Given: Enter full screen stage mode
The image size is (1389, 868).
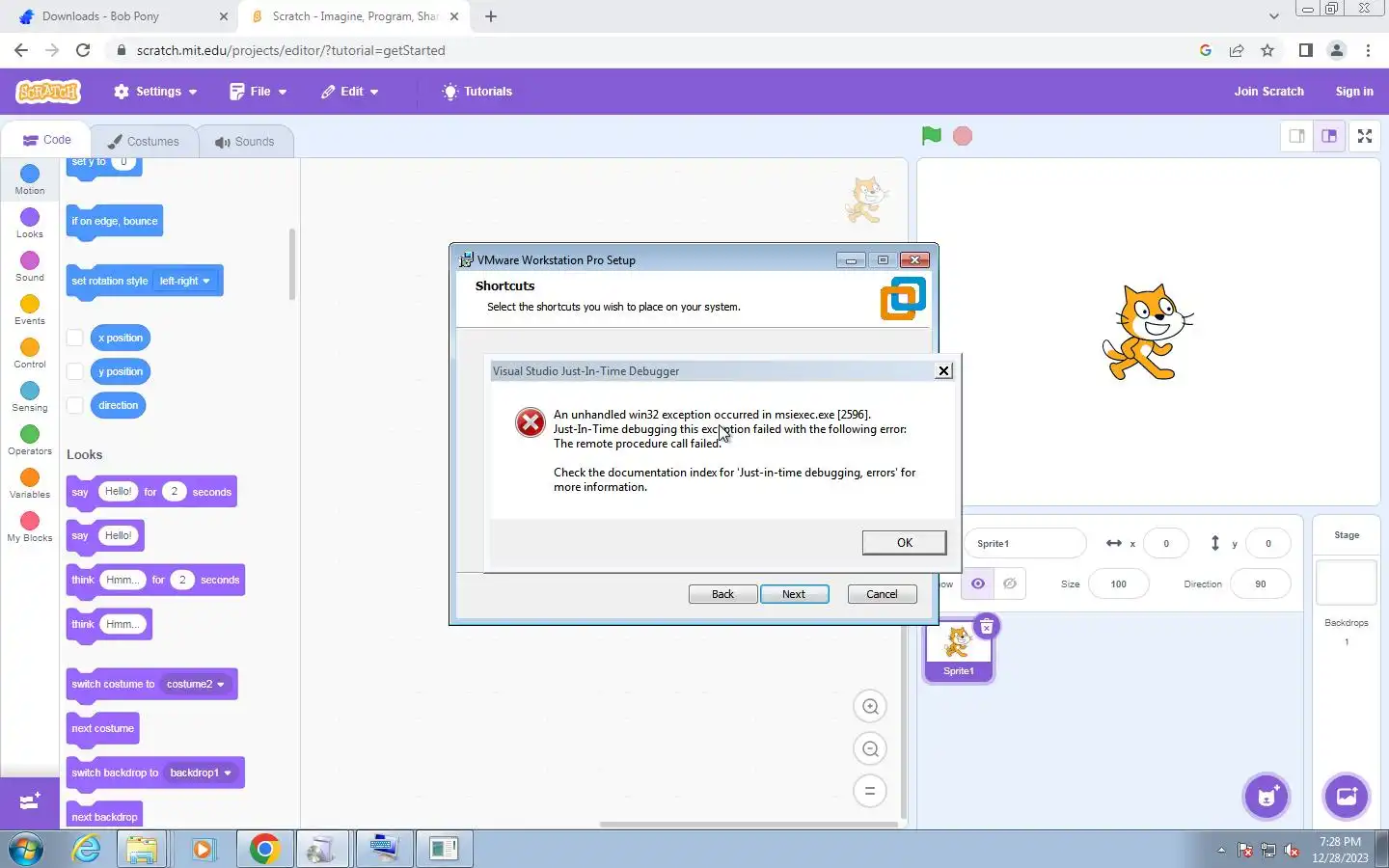Looking at the screenshot, I should click(1365, 136).
